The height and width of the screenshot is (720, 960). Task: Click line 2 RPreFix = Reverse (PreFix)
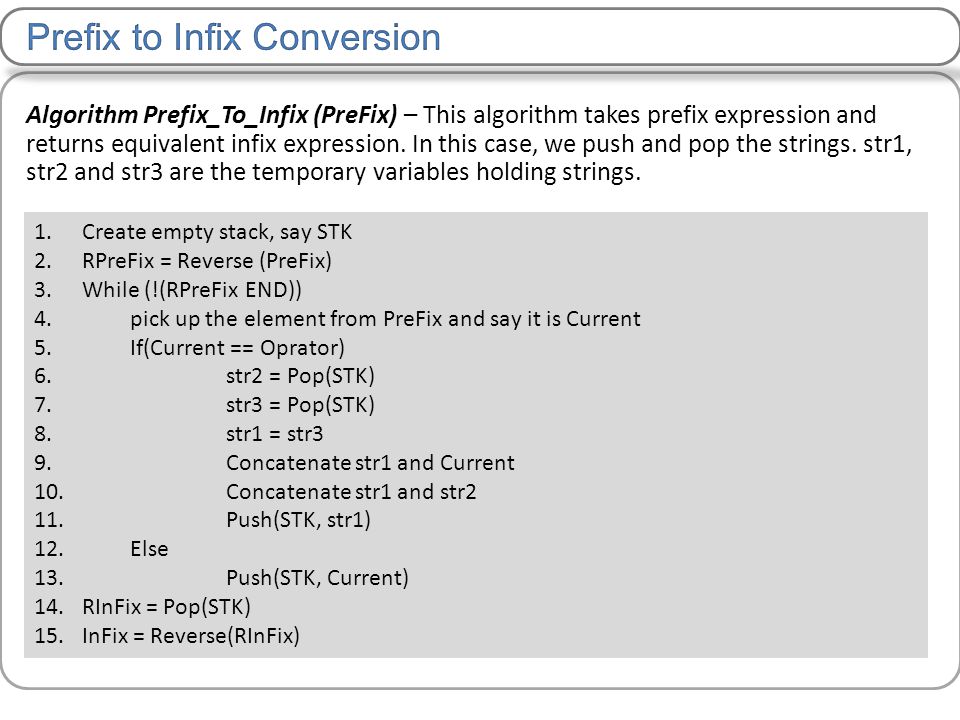coord(207,261)
